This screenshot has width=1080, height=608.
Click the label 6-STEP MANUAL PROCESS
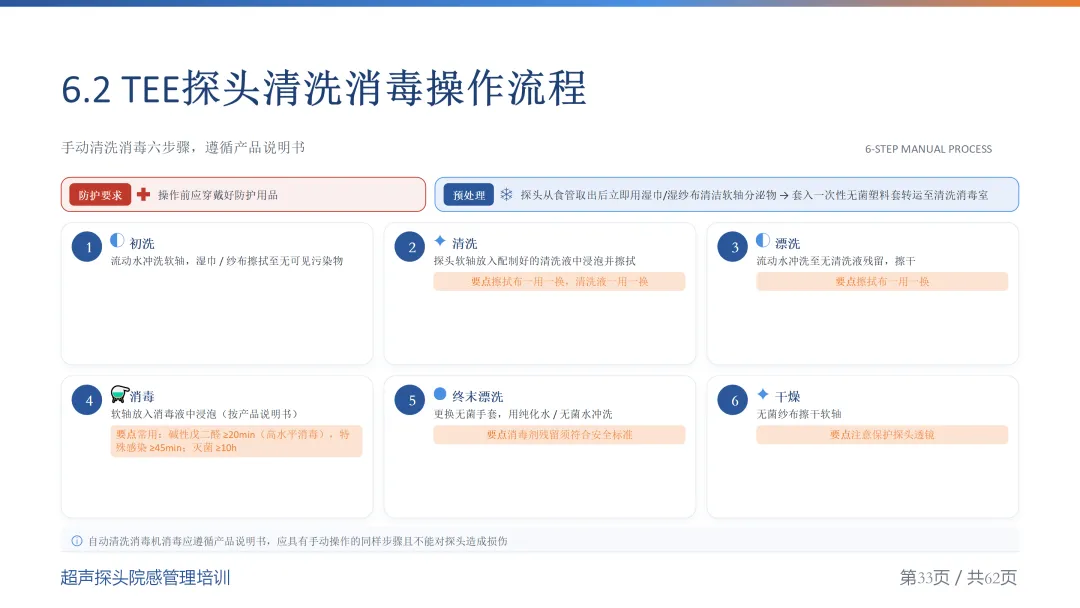(x=928, y=149)
